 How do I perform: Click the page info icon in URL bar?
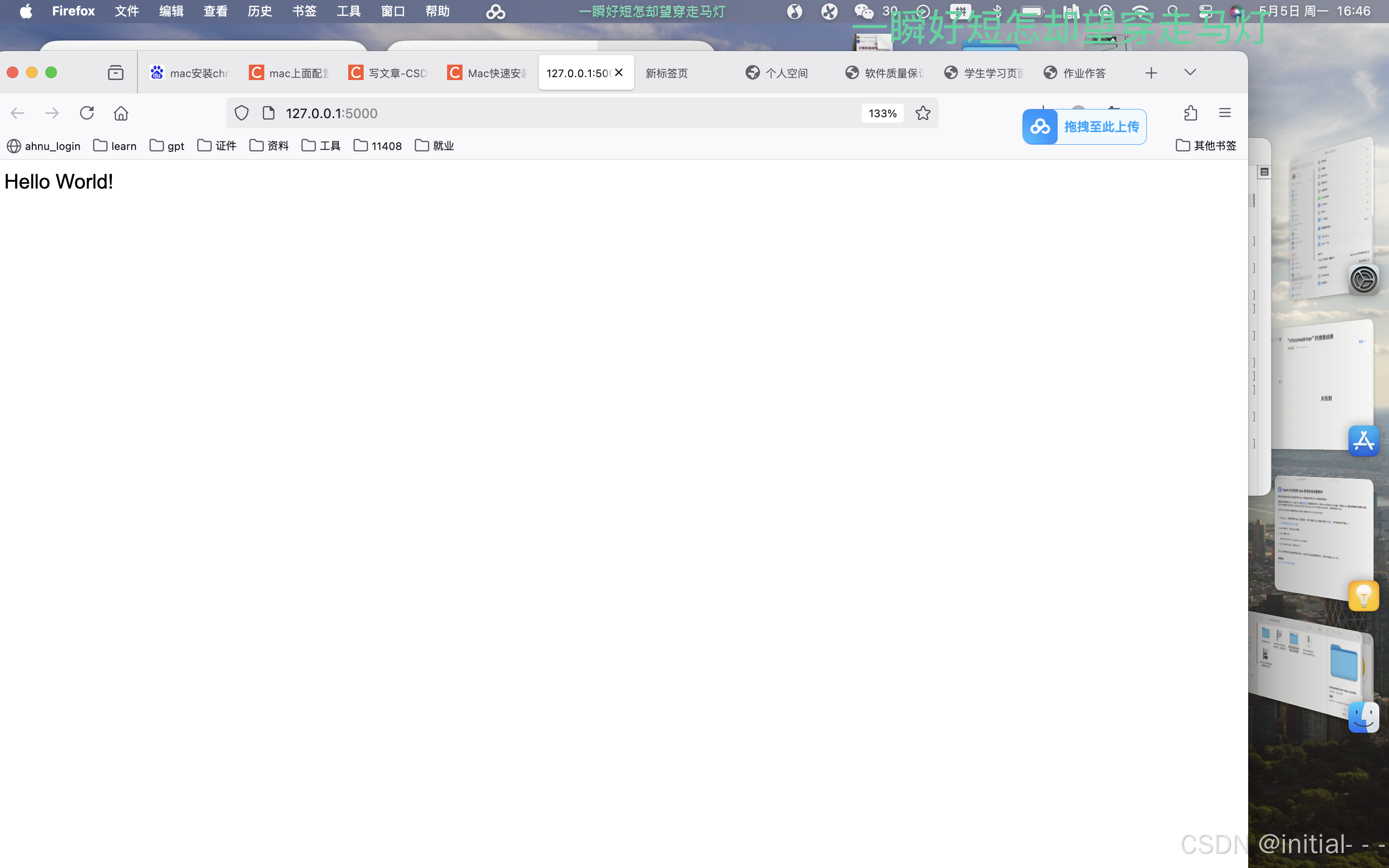coord(268,113)
